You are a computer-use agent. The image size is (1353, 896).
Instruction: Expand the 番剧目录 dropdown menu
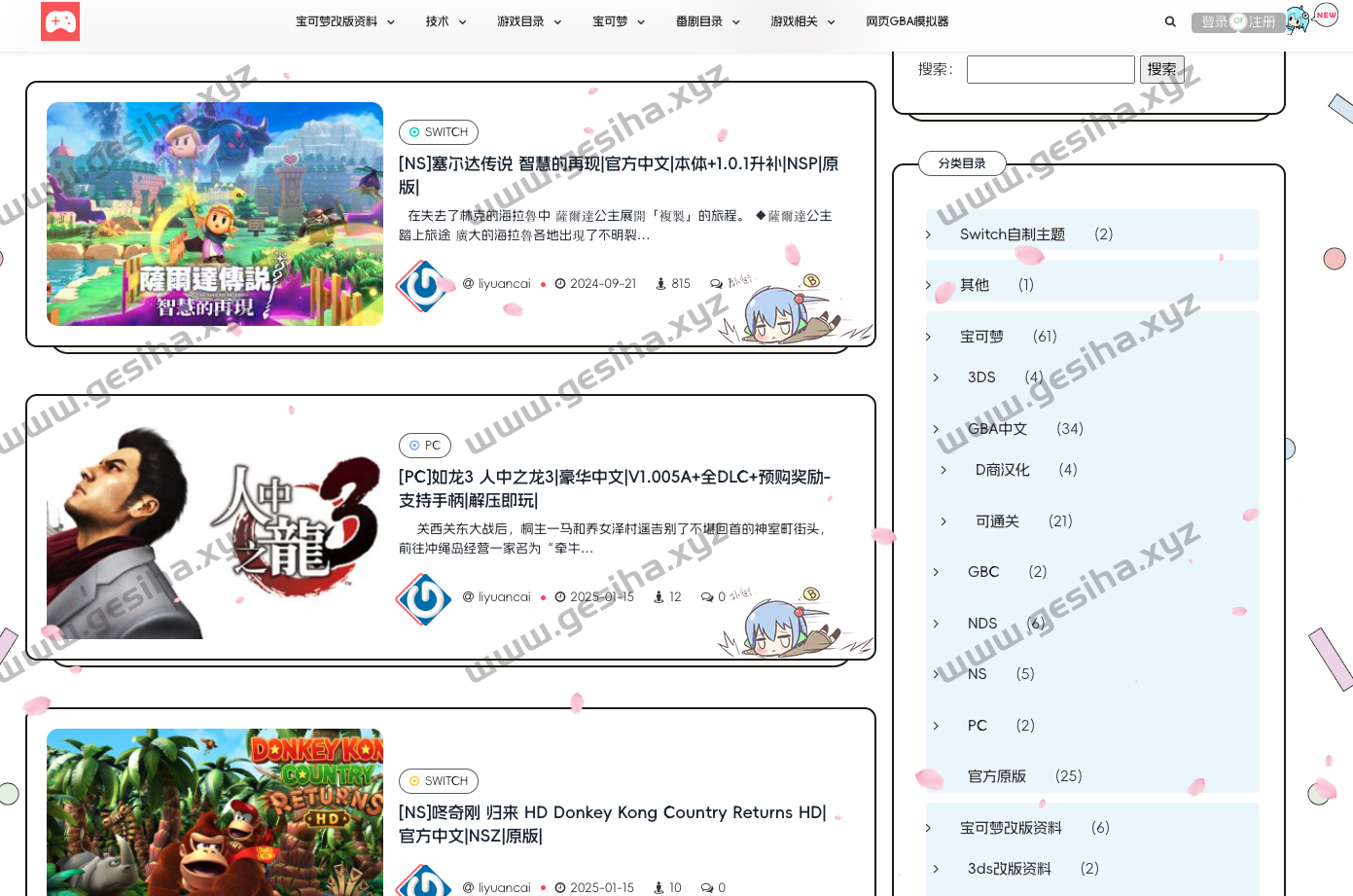pos(735,22)
